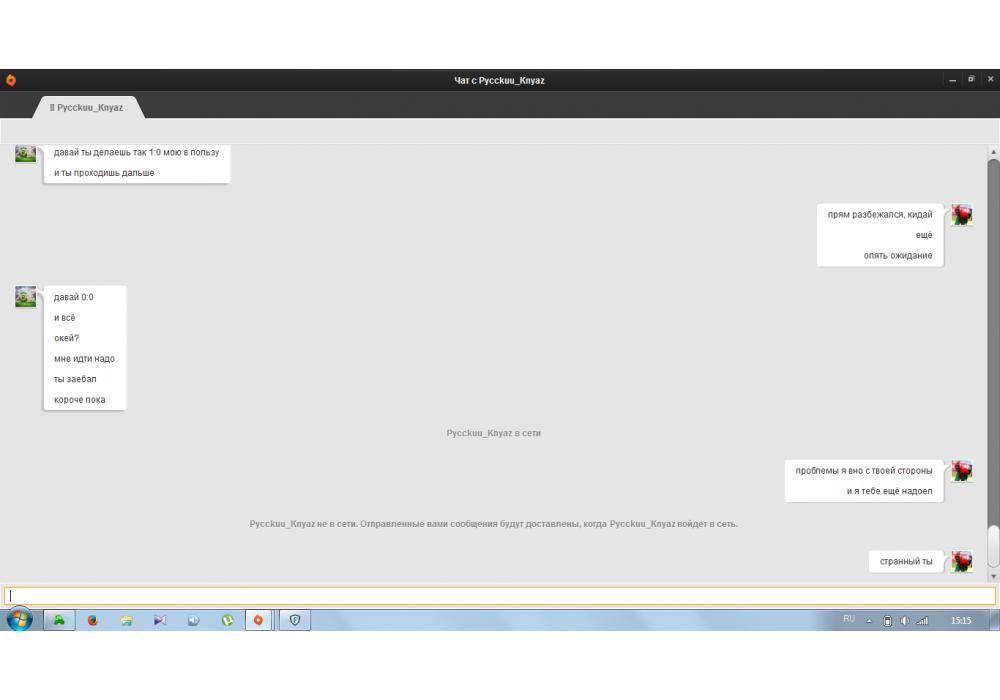This screenshot has height=700, width=1000.
Task: Open the shield icon app in taskbar
Action: tap(295, 620)
